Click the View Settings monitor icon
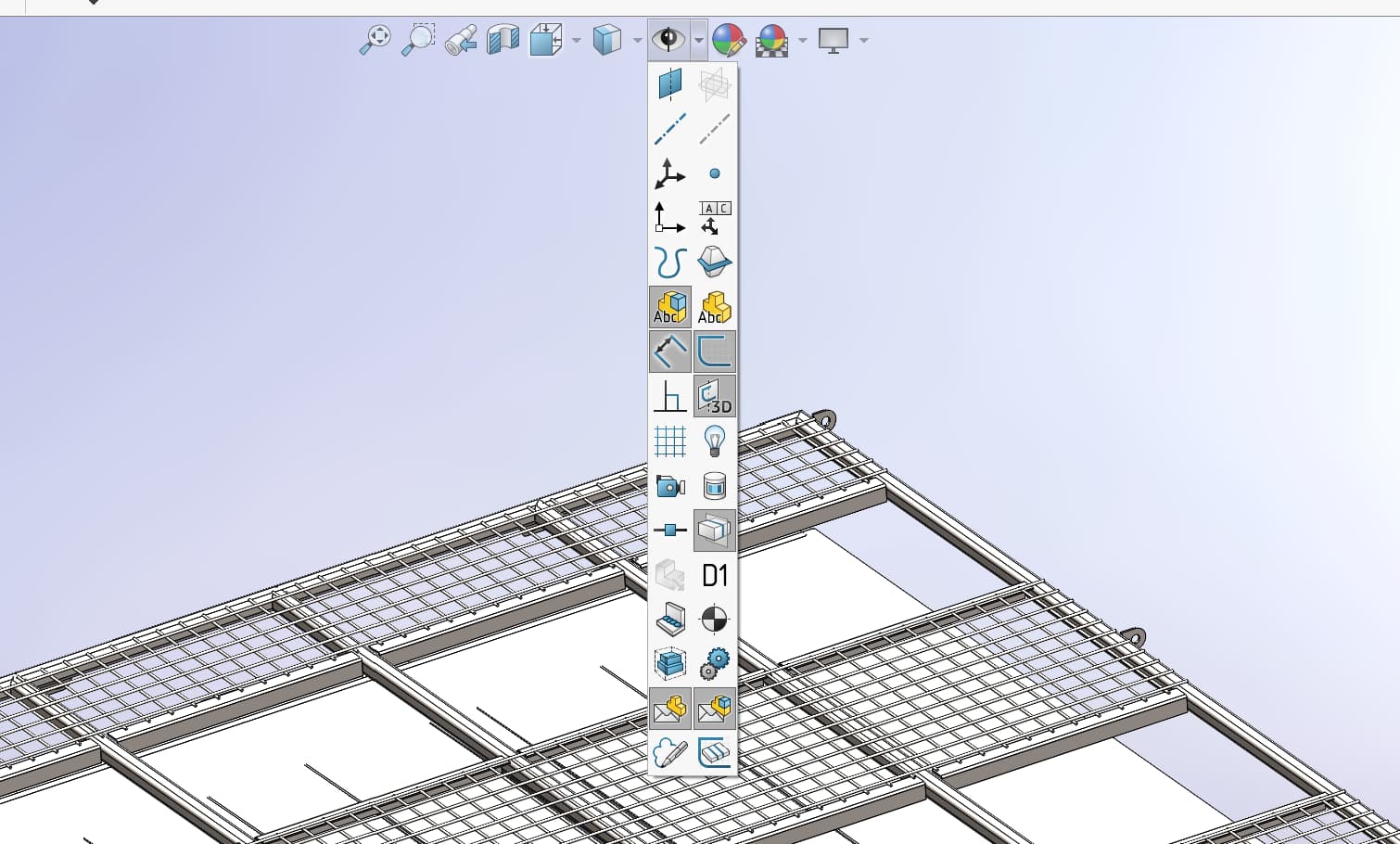 click(x=834, y=40)
